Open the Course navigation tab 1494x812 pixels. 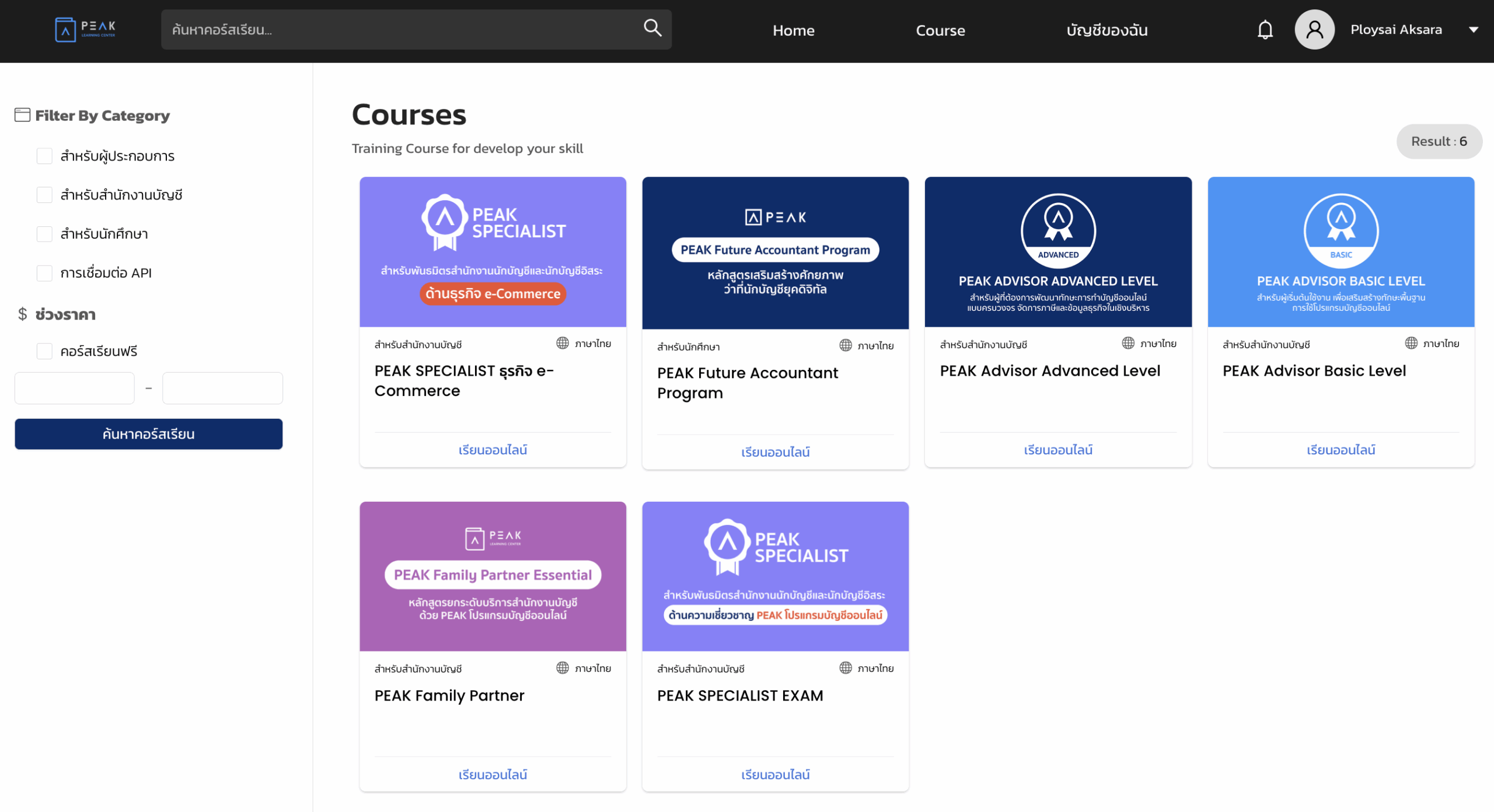[x=940, y=30]
